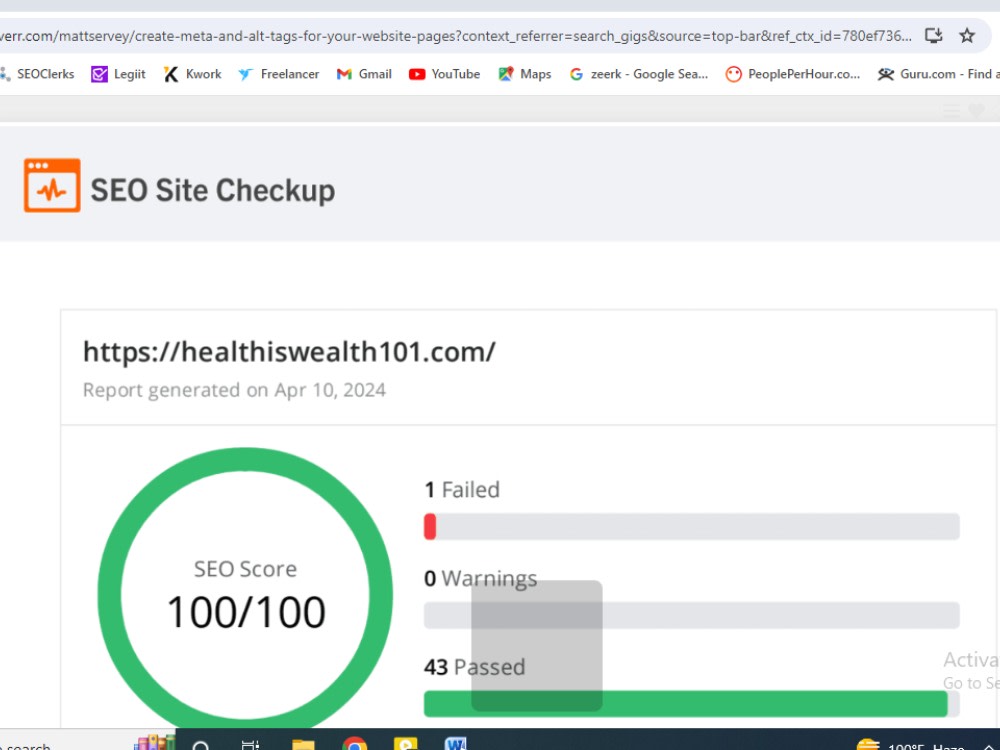Open the Legiit bookmark
Viewport: 1000px width, 750px height.
[x=119, y=74]
